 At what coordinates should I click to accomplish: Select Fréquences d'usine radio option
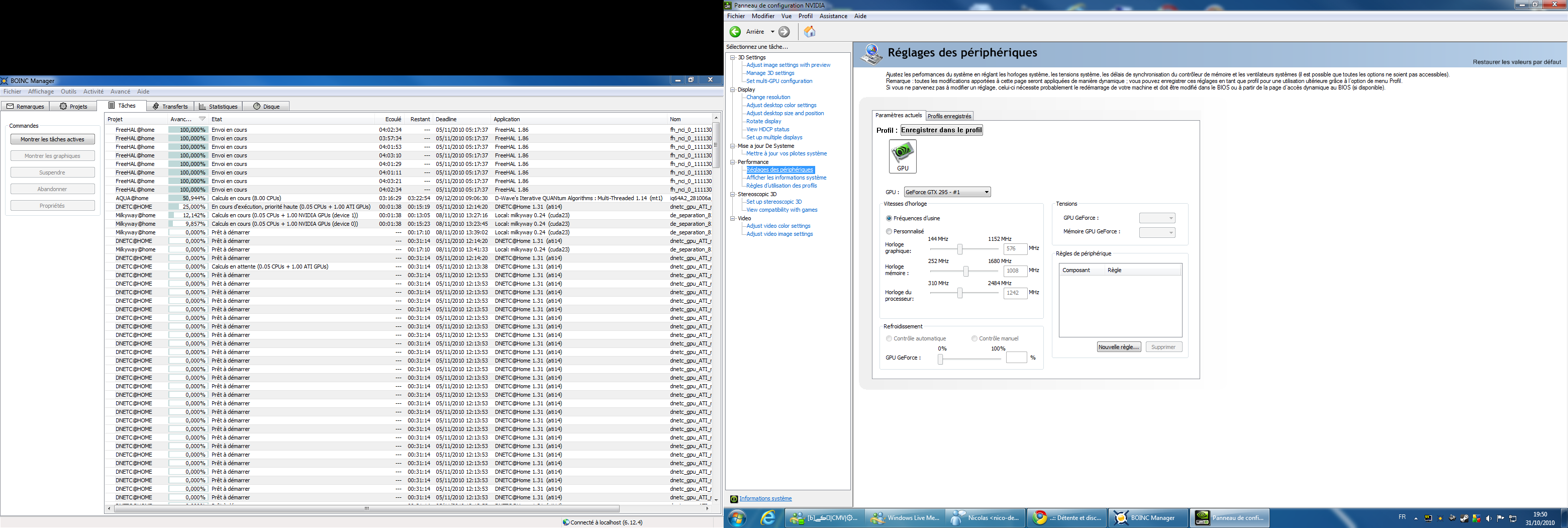(x=889, y=218)
